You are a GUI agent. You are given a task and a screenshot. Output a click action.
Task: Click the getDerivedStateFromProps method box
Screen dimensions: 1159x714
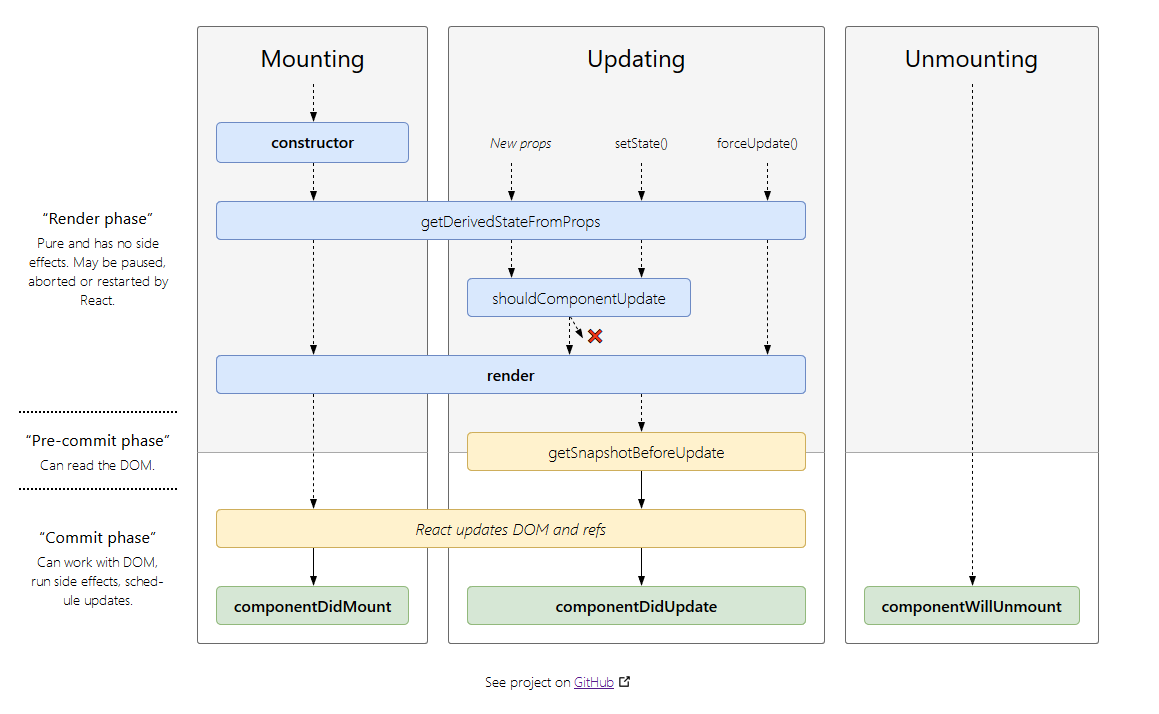(511, 221)
